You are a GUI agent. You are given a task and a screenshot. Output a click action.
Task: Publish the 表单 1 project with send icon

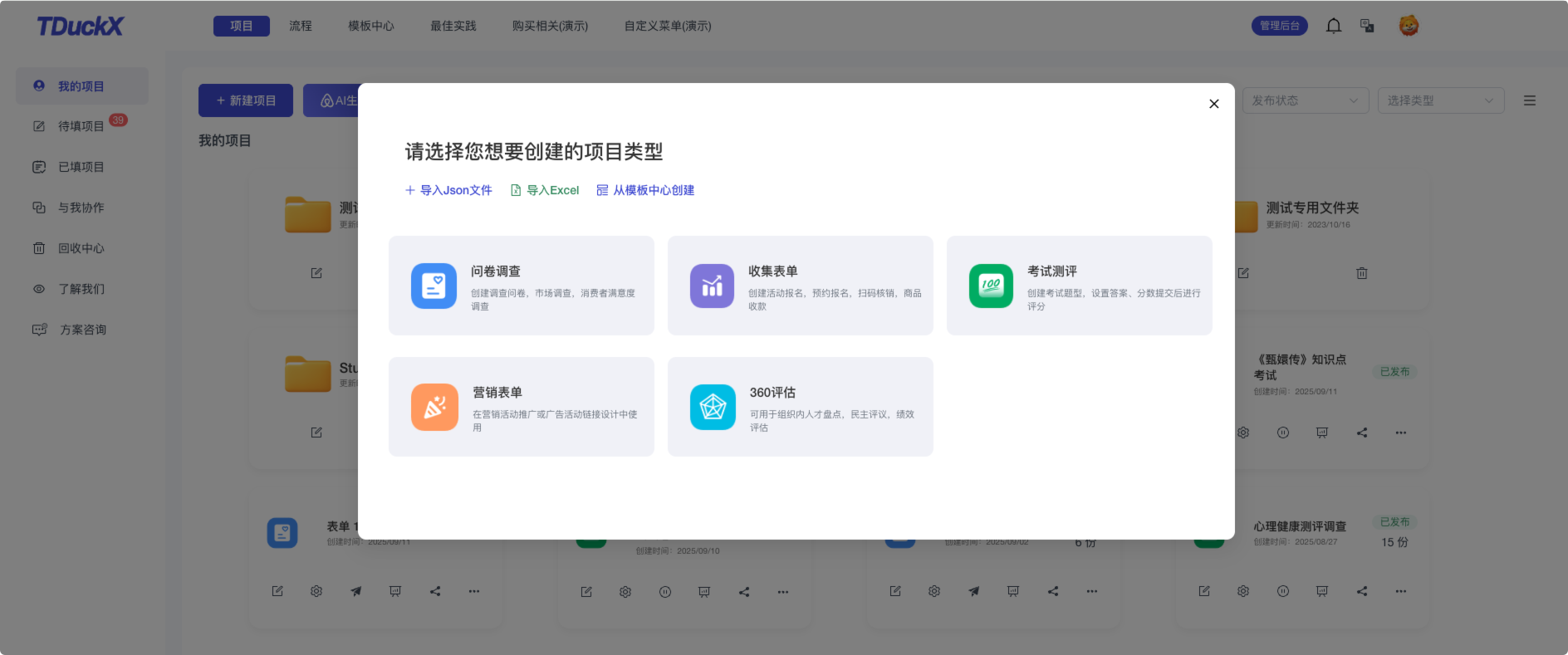(355, 591)
